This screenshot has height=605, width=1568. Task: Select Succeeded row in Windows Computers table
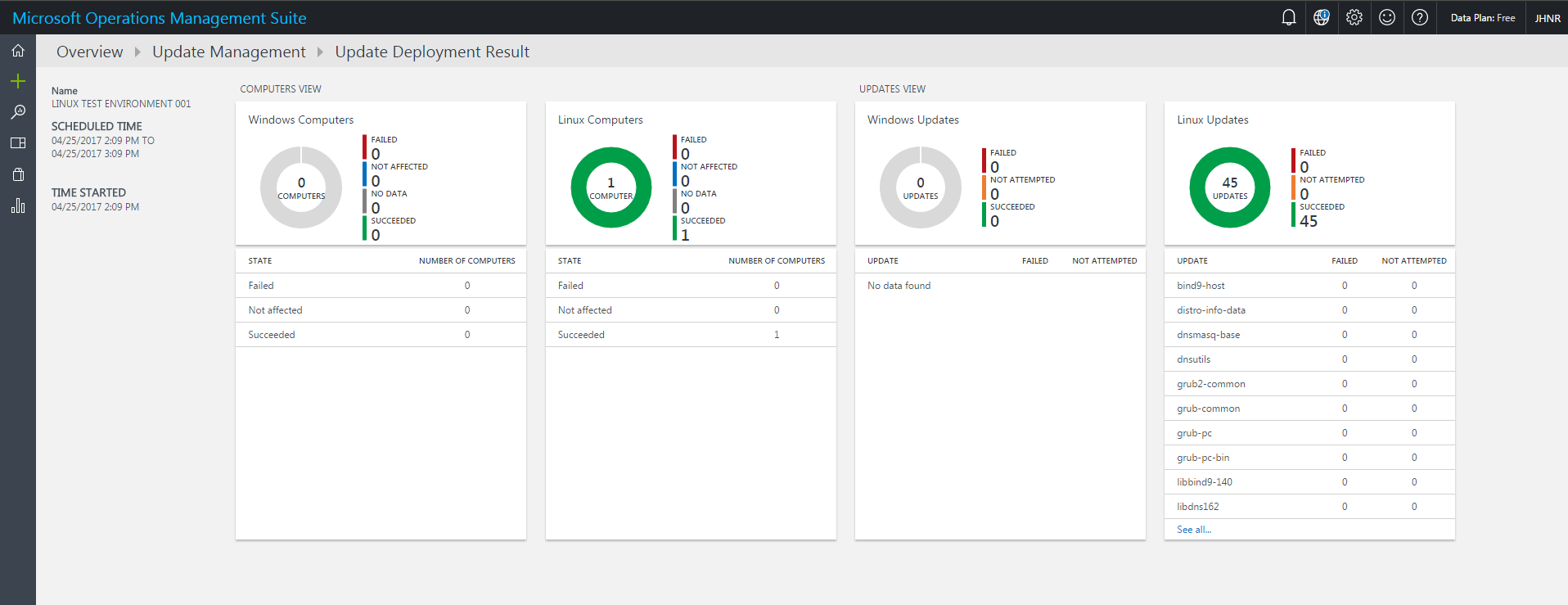381,335
